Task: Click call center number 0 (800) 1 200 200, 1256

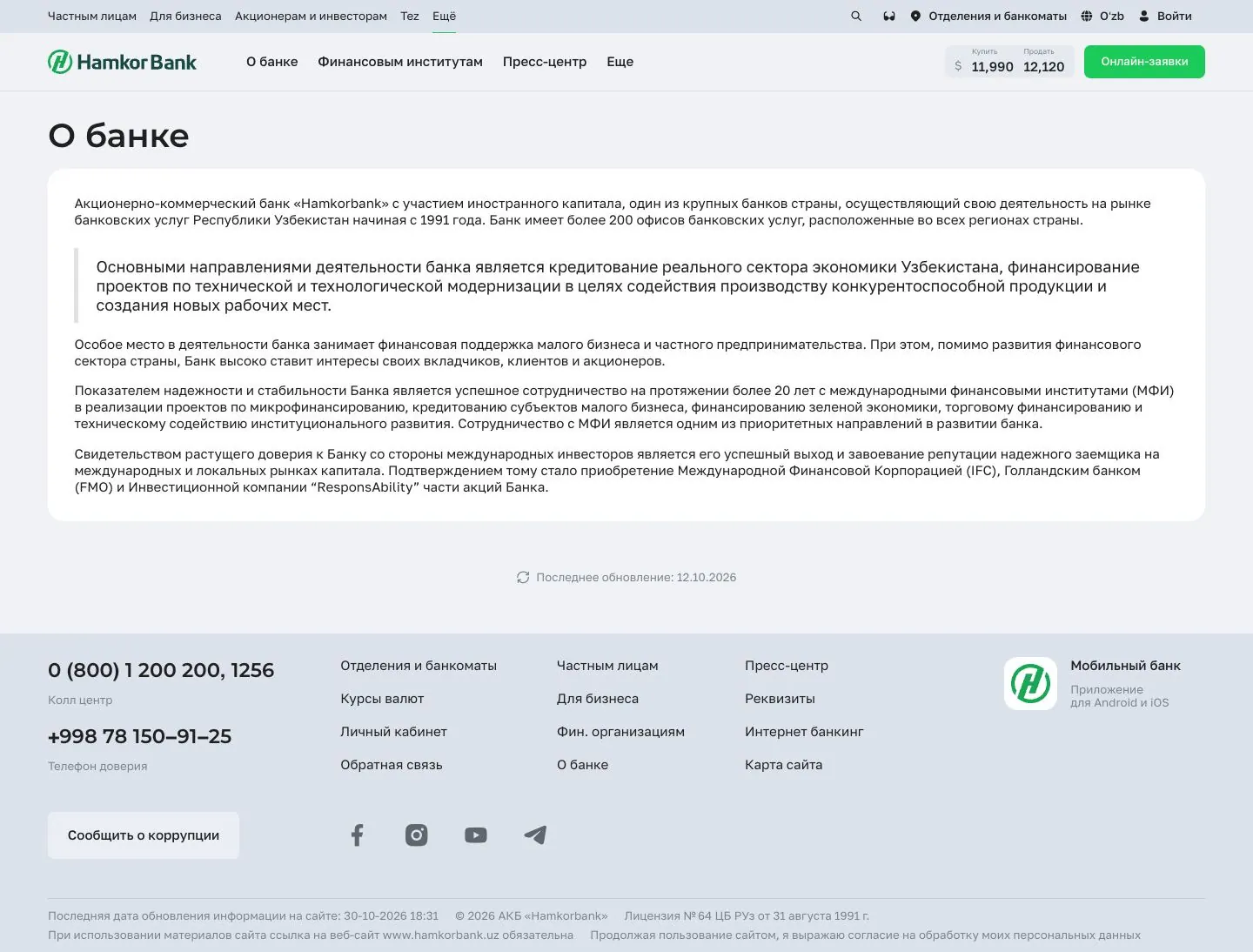Action: 161,670
